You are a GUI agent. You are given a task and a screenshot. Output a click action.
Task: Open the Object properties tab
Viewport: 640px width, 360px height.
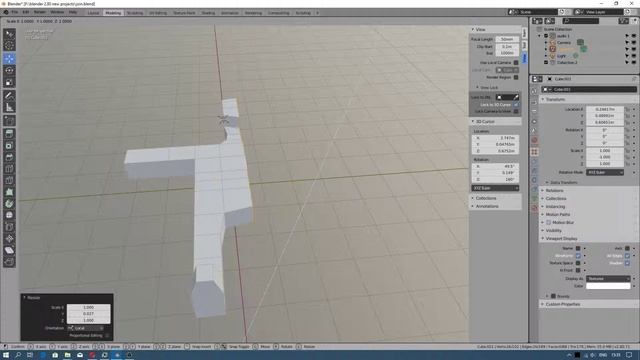(534, 151)
